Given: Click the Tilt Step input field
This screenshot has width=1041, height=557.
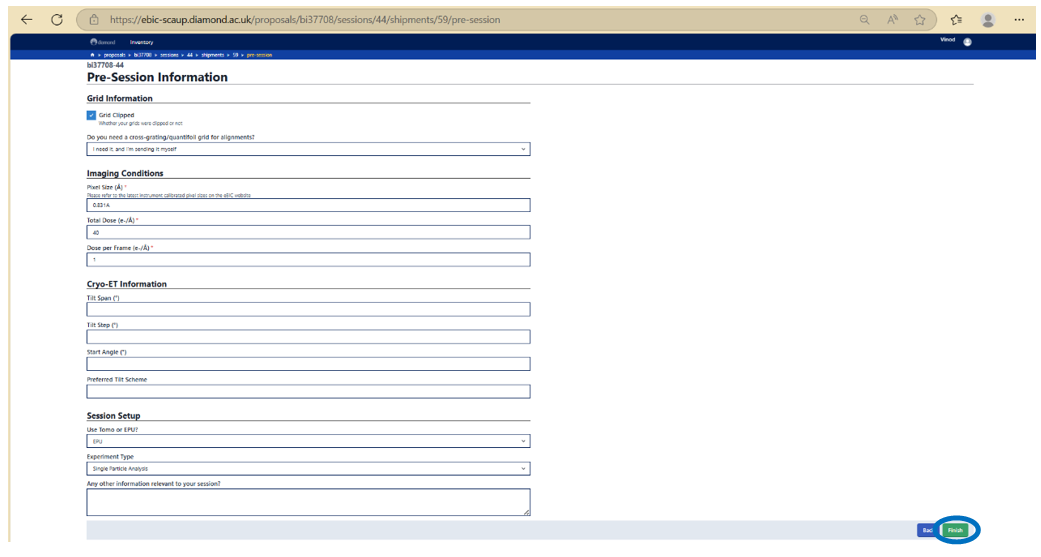Looking at the screenshot, I should pyautogui.click(x=308, y=337).
